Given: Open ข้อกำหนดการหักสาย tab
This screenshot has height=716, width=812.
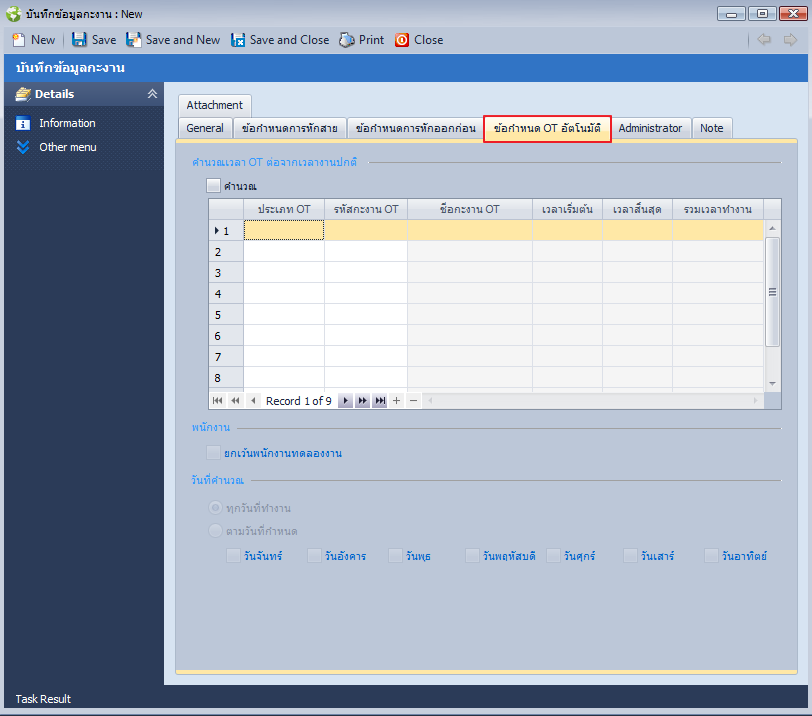Looking at the screenshot, I should pos(289,128).
